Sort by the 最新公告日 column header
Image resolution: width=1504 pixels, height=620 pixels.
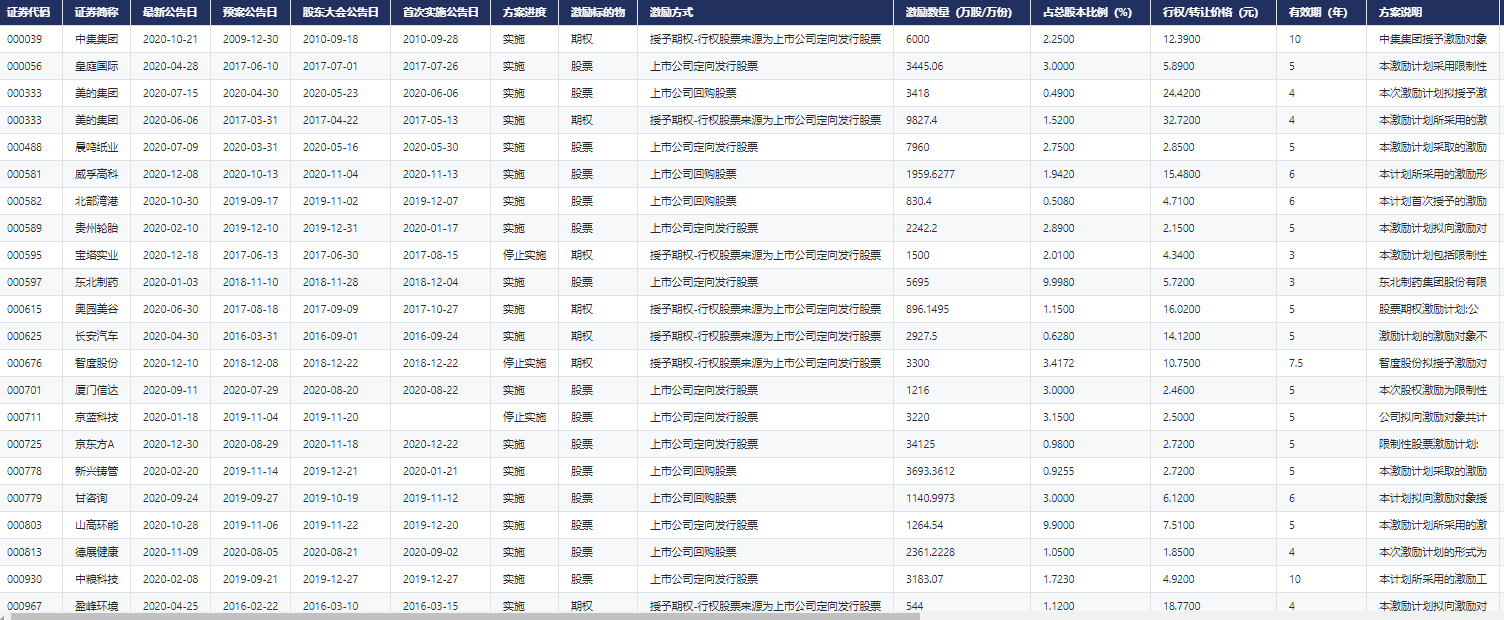(170, 12)
